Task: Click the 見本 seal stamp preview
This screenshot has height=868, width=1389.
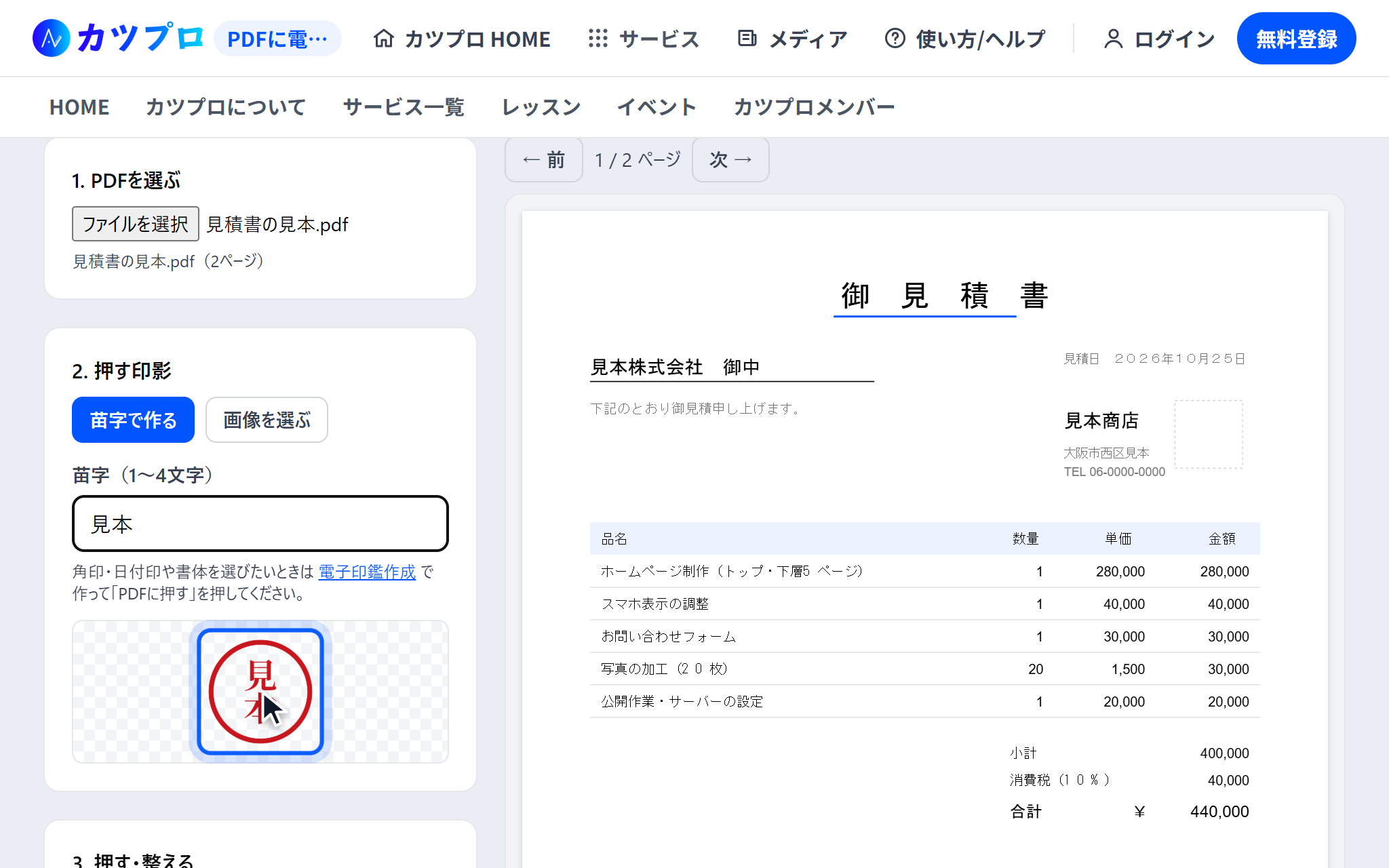Action: point(260,692)
